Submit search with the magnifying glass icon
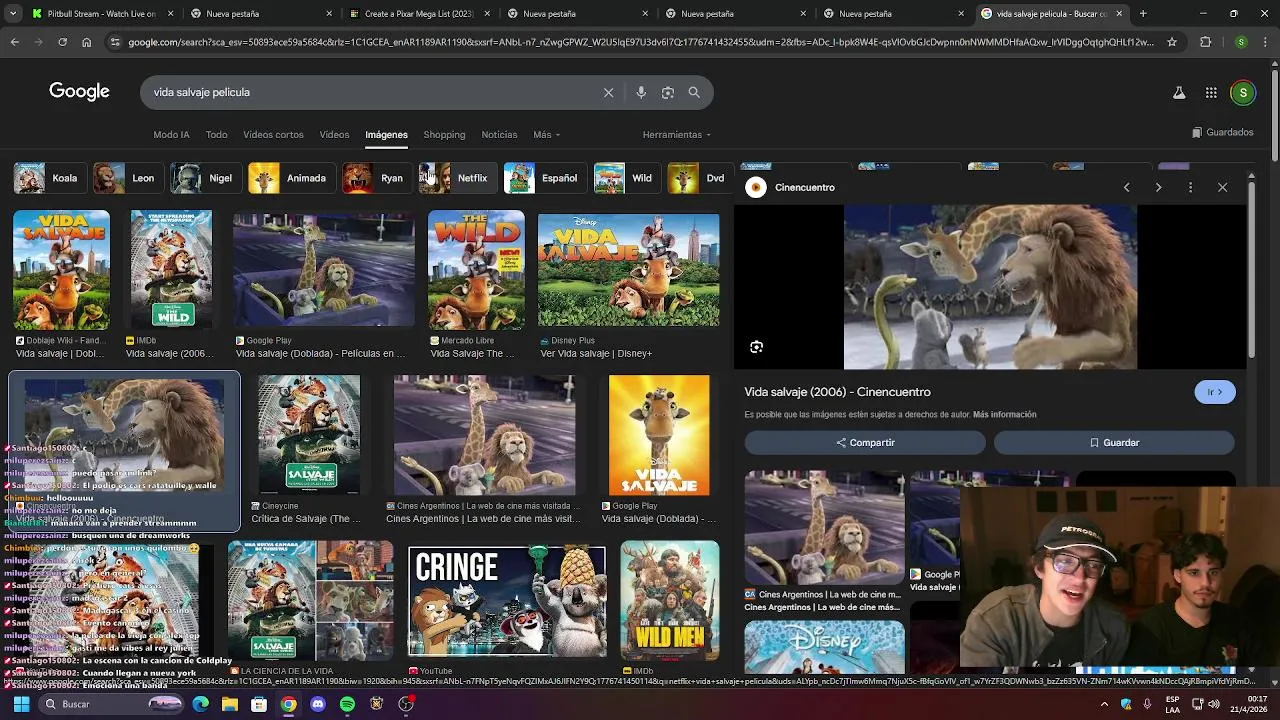 point(694,92)
